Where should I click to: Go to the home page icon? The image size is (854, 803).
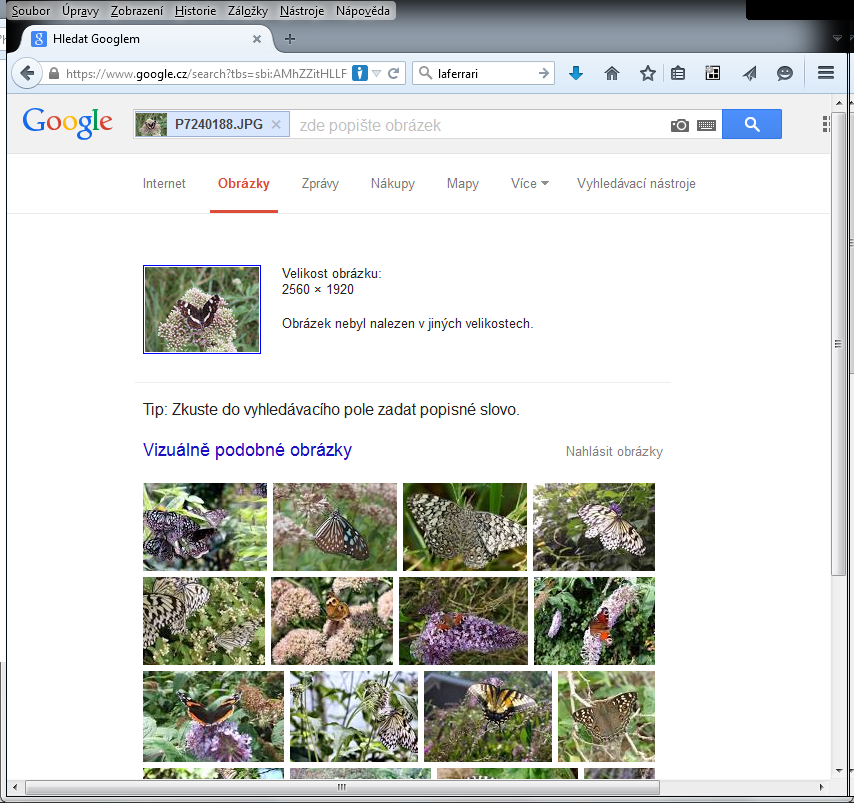click(x=612, y=73)
